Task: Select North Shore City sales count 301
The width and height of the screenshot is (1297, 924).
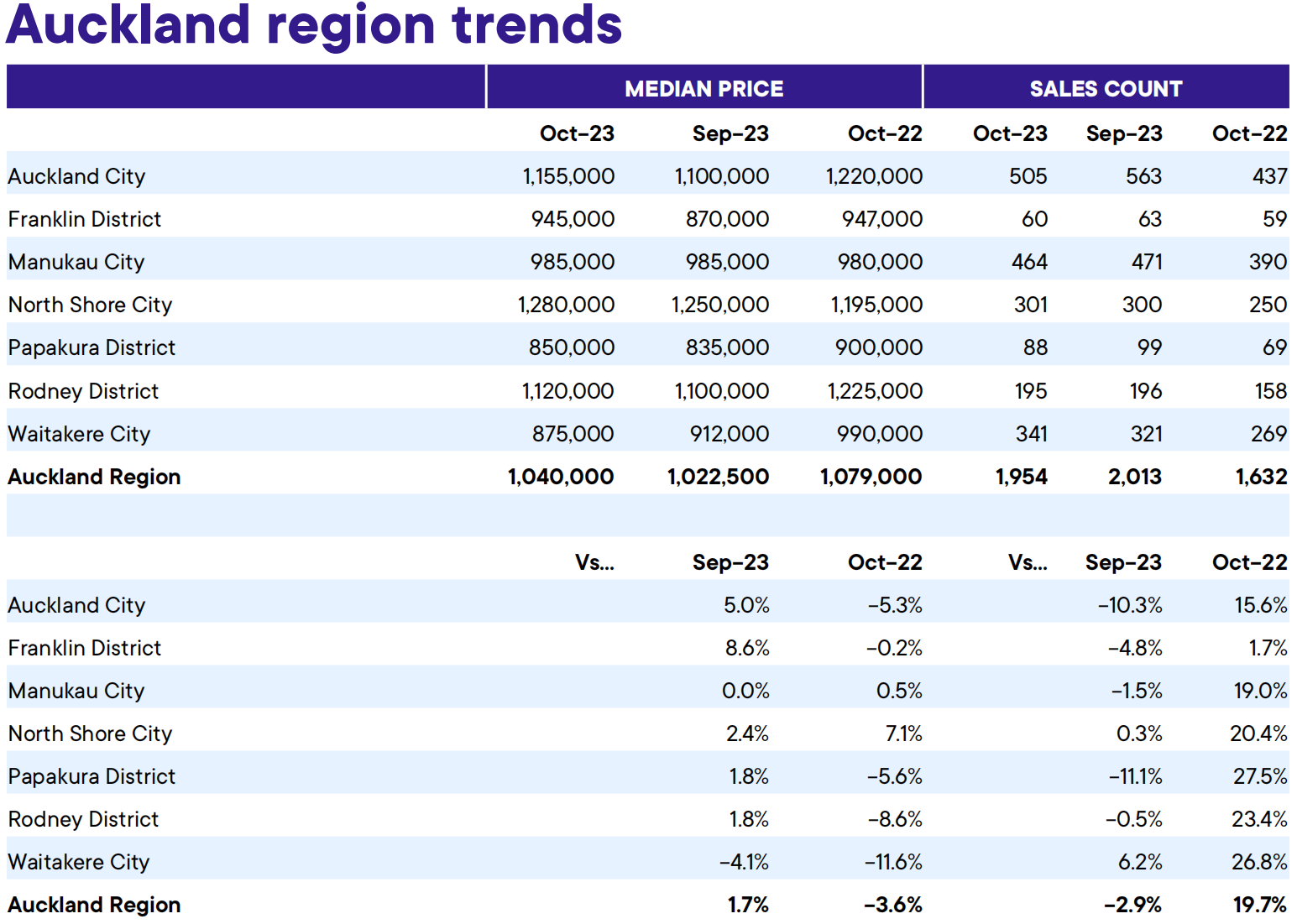Action: pos(1031,305)
